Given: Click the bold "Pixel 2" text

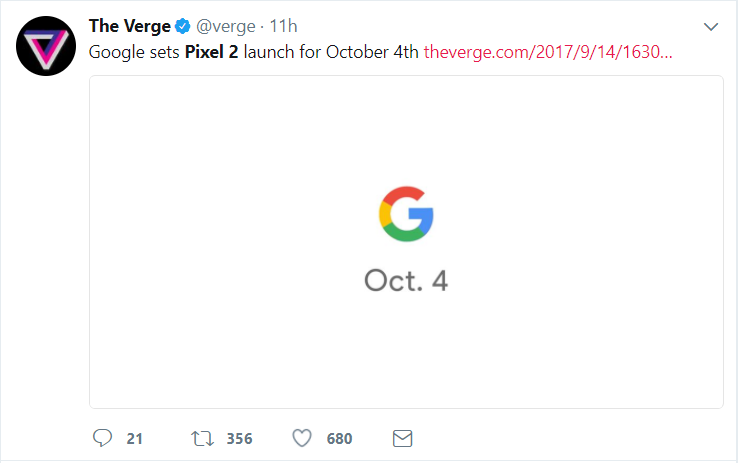Looking at the screenshot, I should click(212, 51).
